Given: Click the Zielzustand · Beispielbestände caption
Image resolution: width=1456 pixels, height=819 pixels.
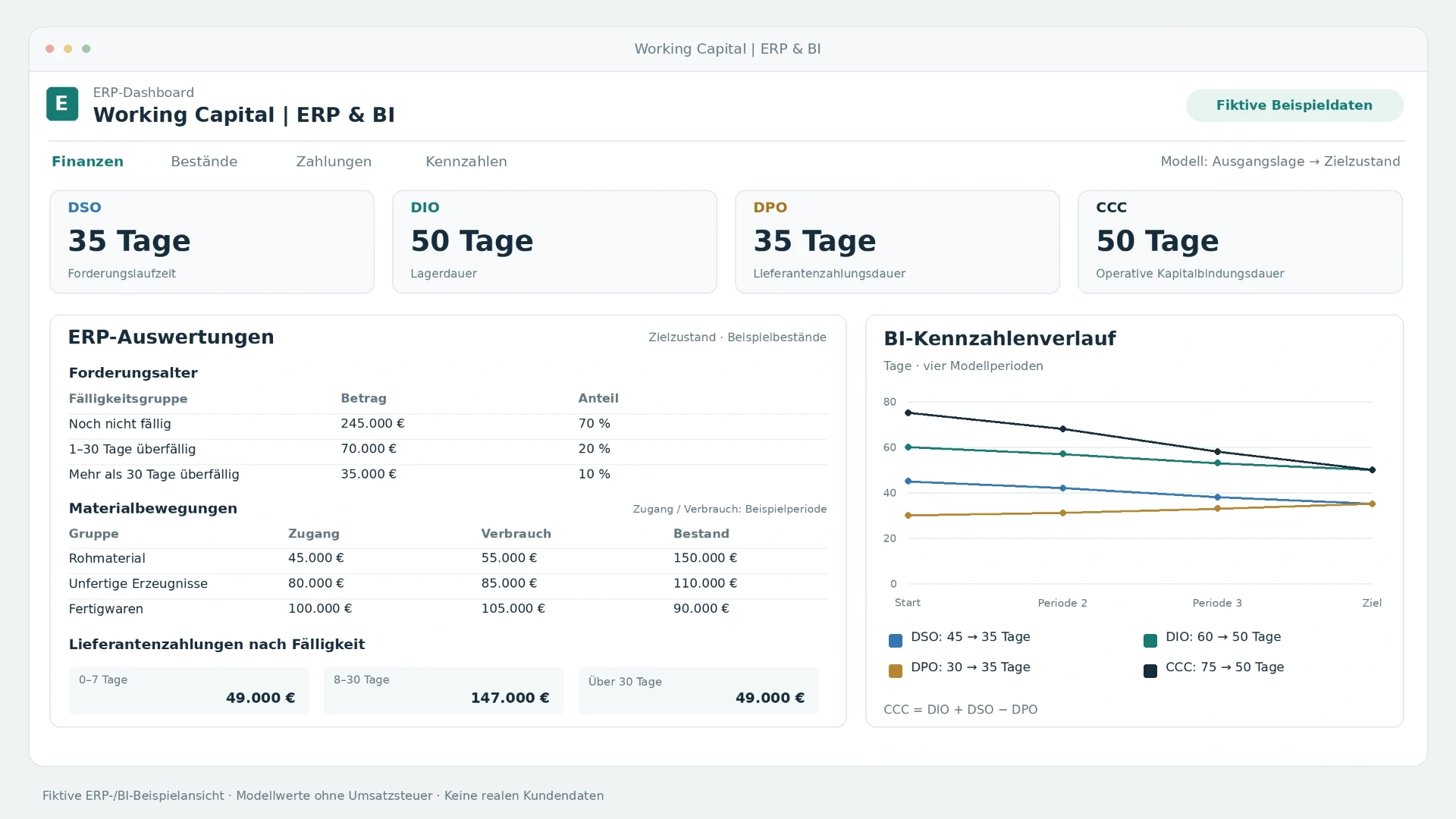Looking at the screenshot, I should [737, 337].
